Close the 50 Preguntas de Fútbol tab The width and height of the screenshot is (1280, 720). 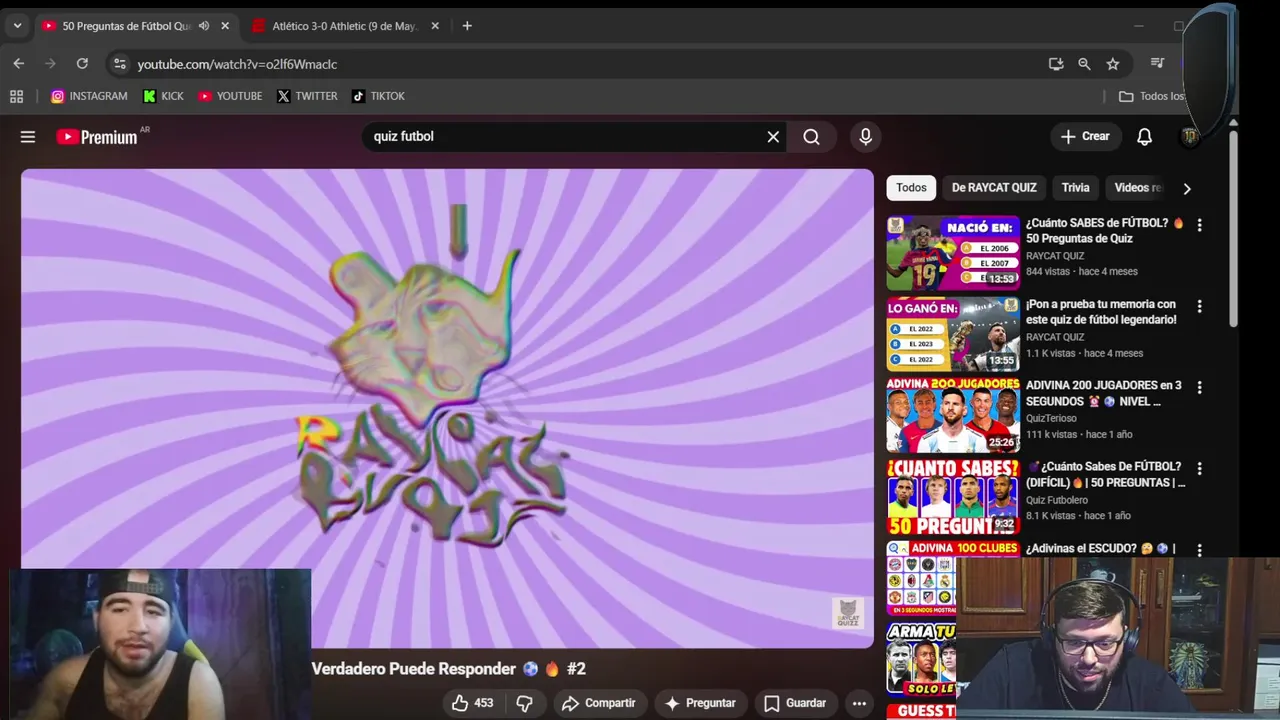coord(225,26)
